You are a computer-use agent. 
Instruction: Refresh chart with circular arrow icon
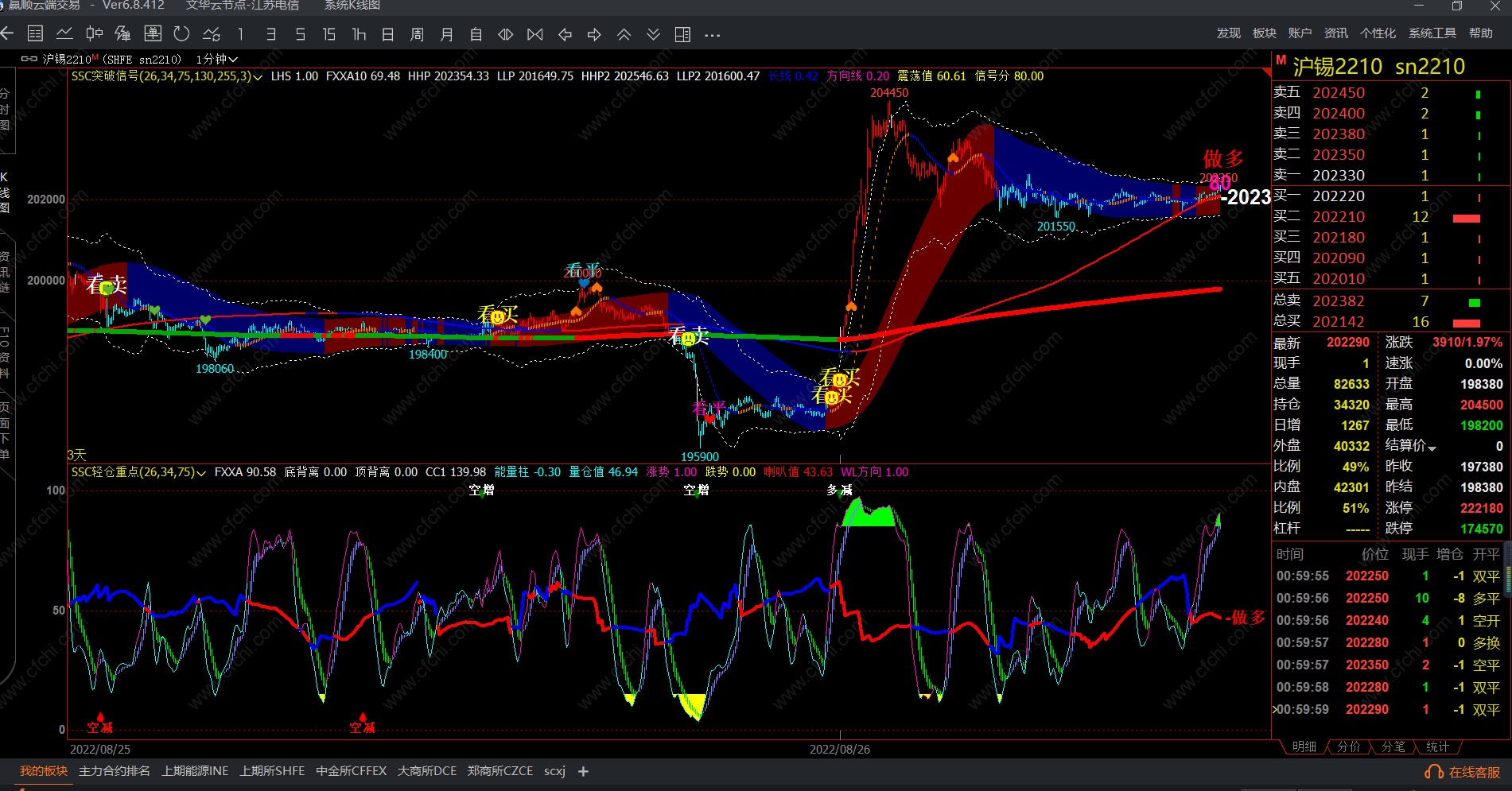181,33
